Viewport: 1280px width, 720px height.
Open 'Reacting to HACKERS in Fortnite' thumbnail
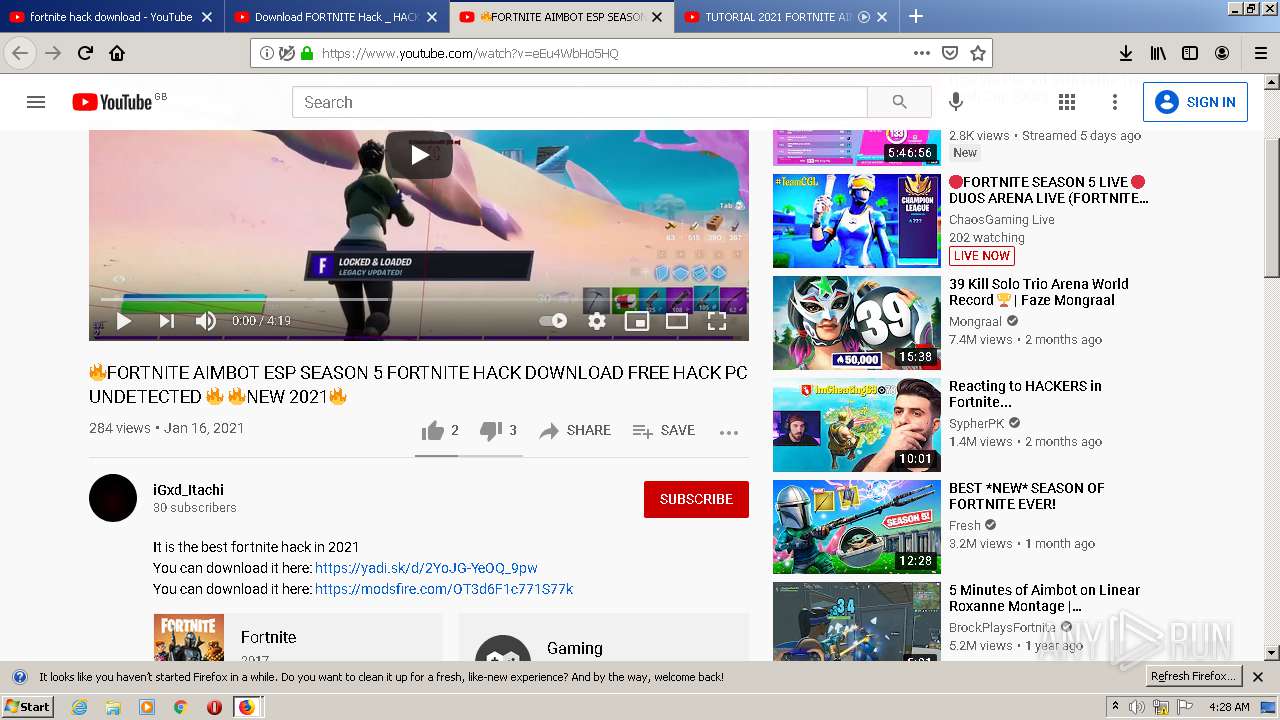[x=857, y=425]
